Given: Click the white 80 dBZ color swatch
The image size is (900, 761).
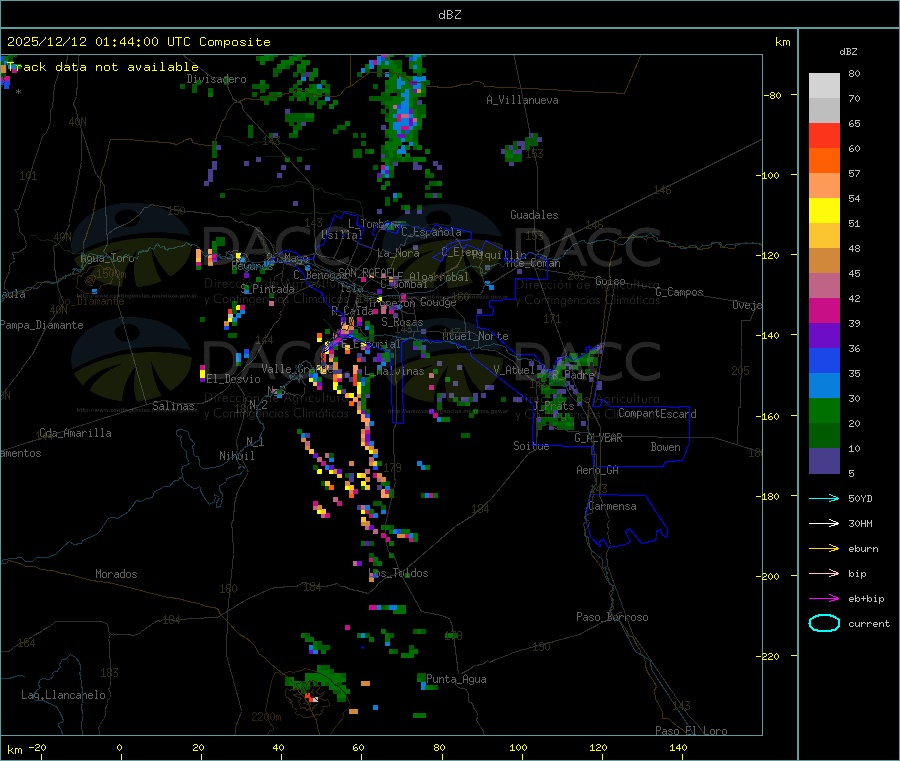Looking at the screenshot, I should pyautogui.click(x=824, y=86).
